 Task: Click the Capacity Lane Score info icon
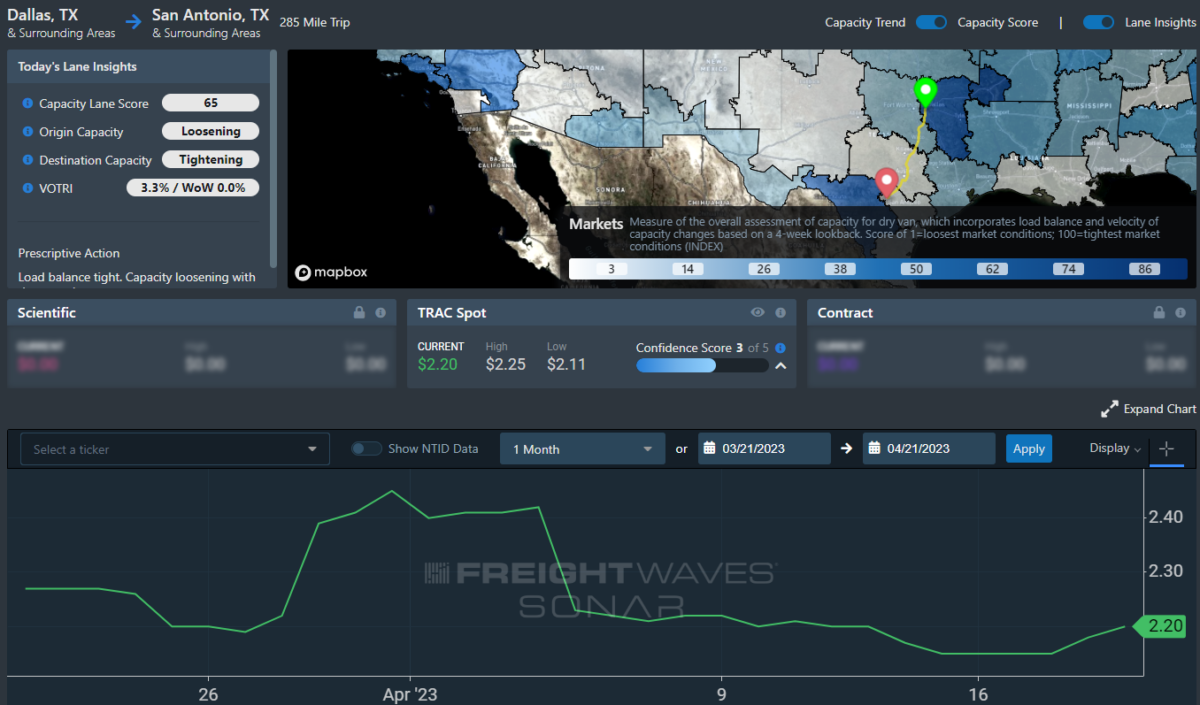click(28, 104)
